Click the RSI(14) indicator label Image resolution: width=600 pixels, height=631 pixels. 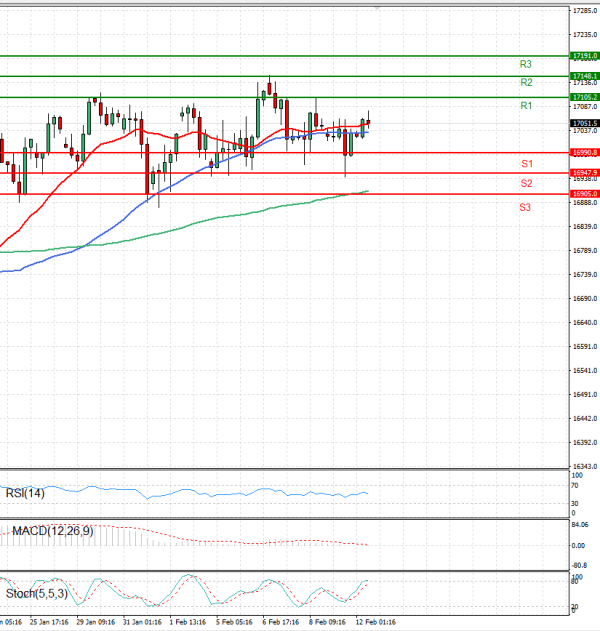coord(26,492)
